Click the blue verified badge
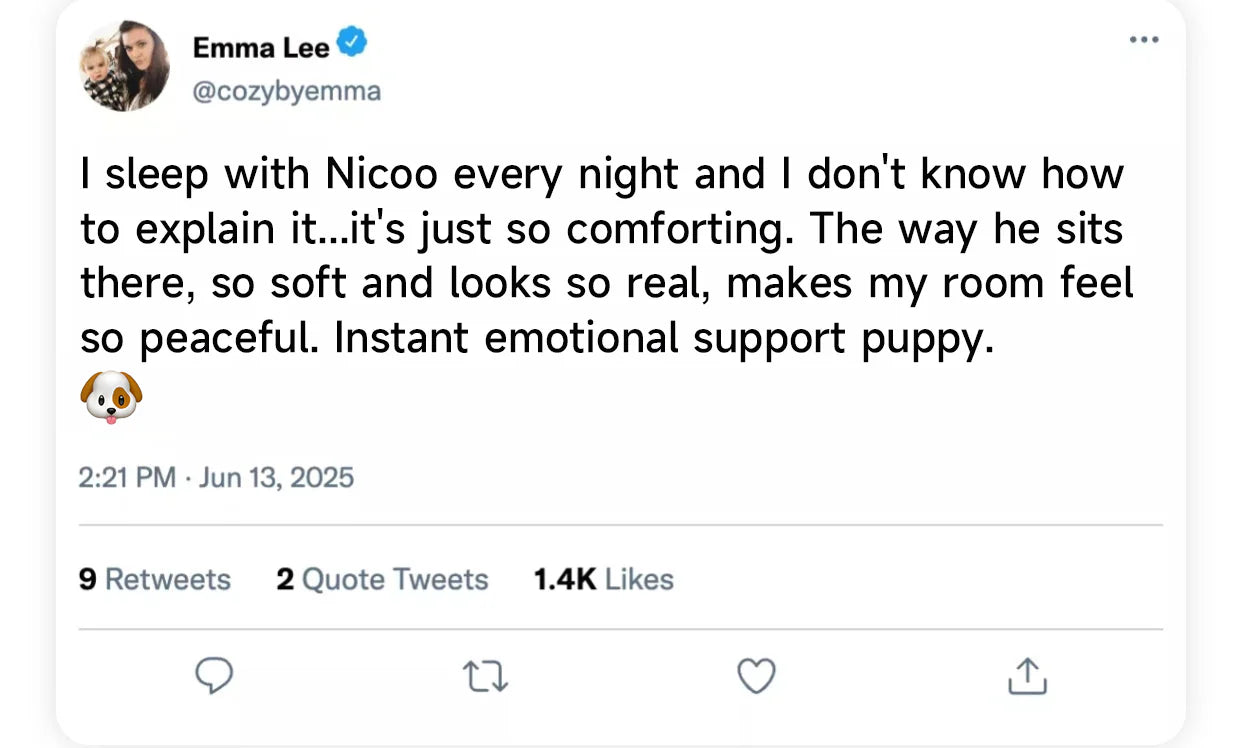The height and width of the screenshot is (748, 1239). point(353,44)
